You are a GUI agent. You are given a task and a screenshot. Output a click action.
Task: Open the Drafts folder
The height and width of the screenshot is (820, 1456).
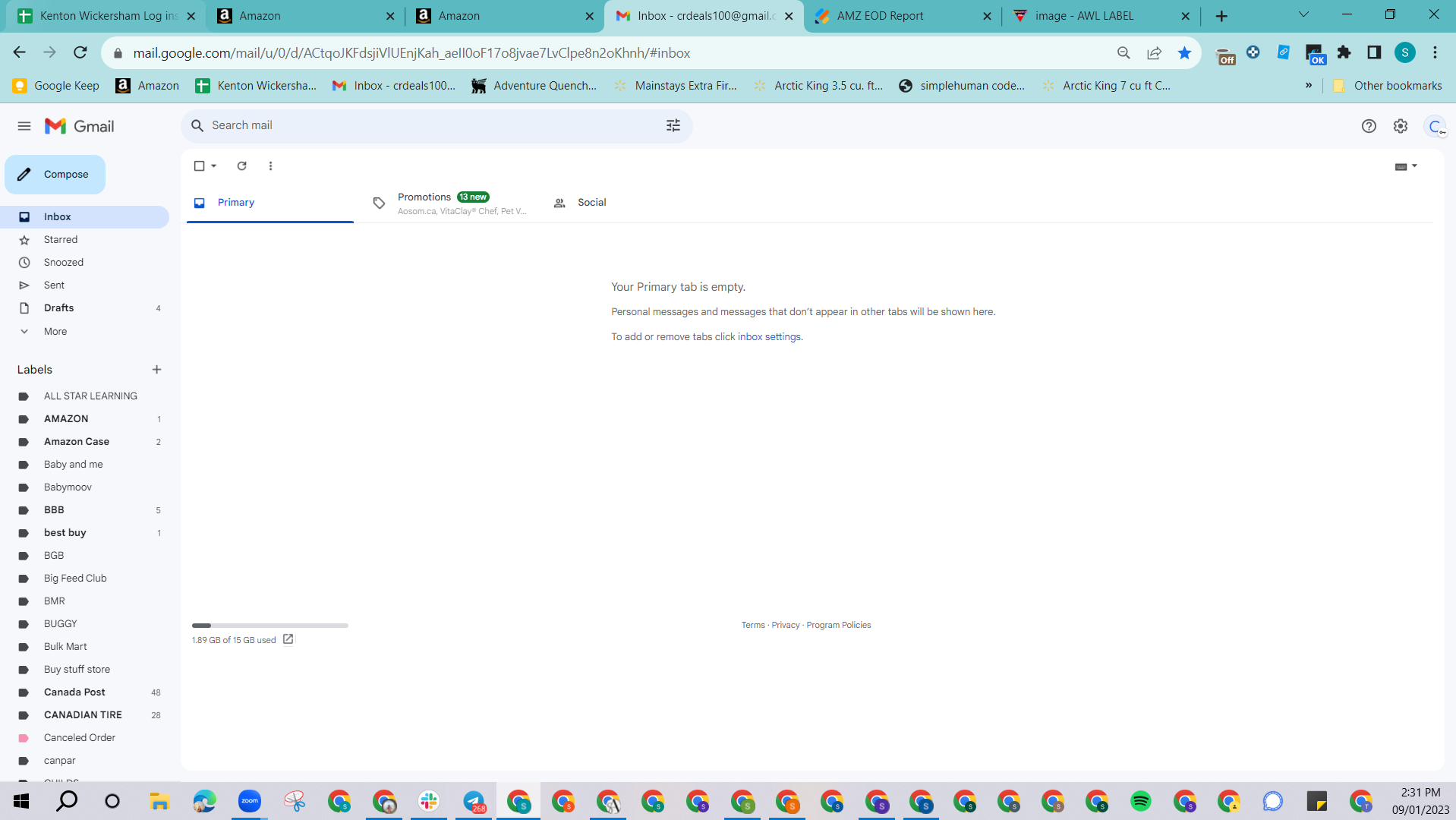[x=84, y=308]
